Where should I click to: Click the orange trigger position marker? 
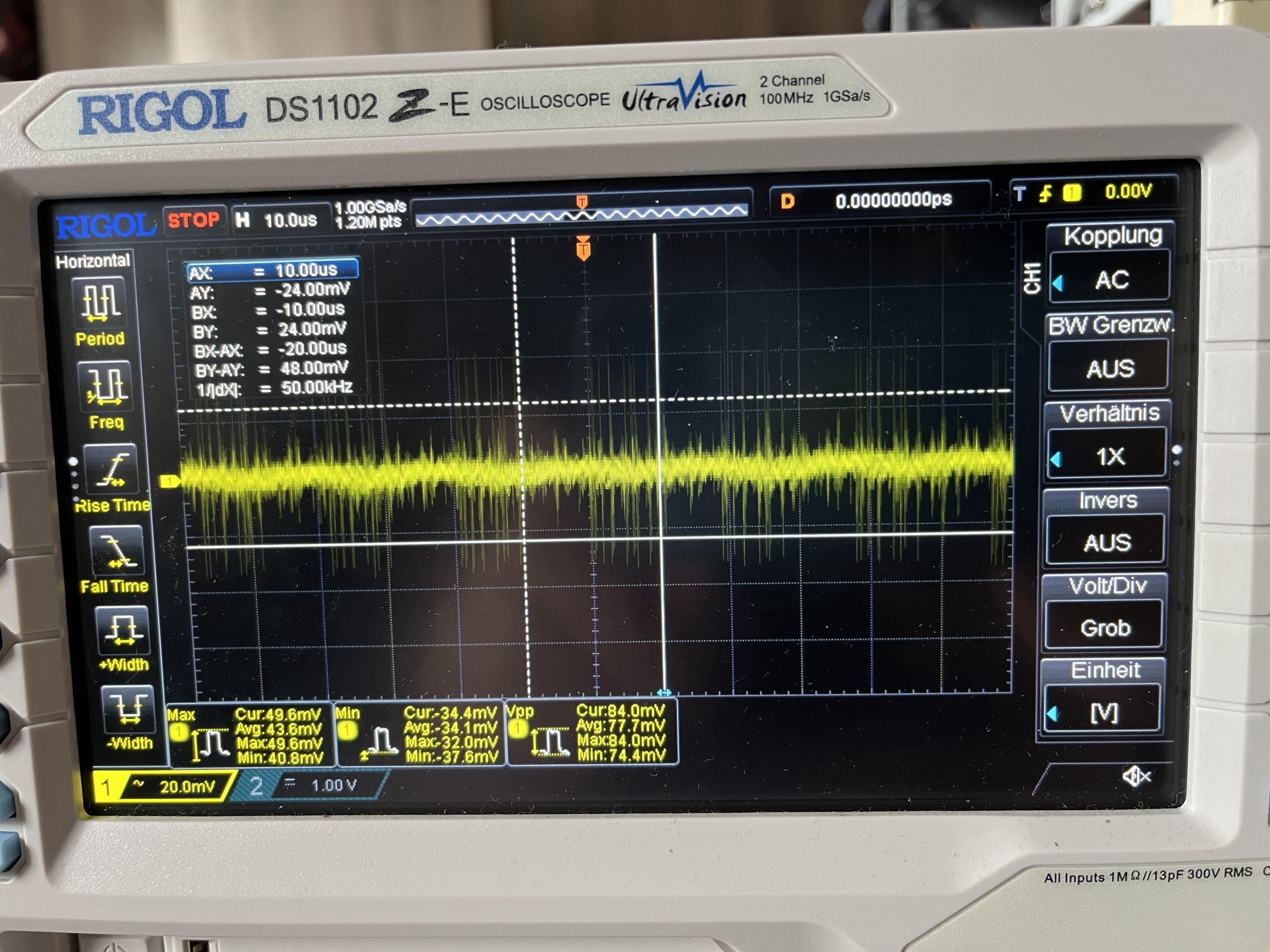(583, 249)
